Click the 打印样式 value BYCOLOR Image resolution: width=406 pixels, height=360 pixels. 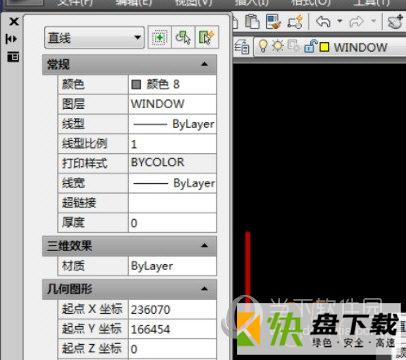[x=172, y=163]
